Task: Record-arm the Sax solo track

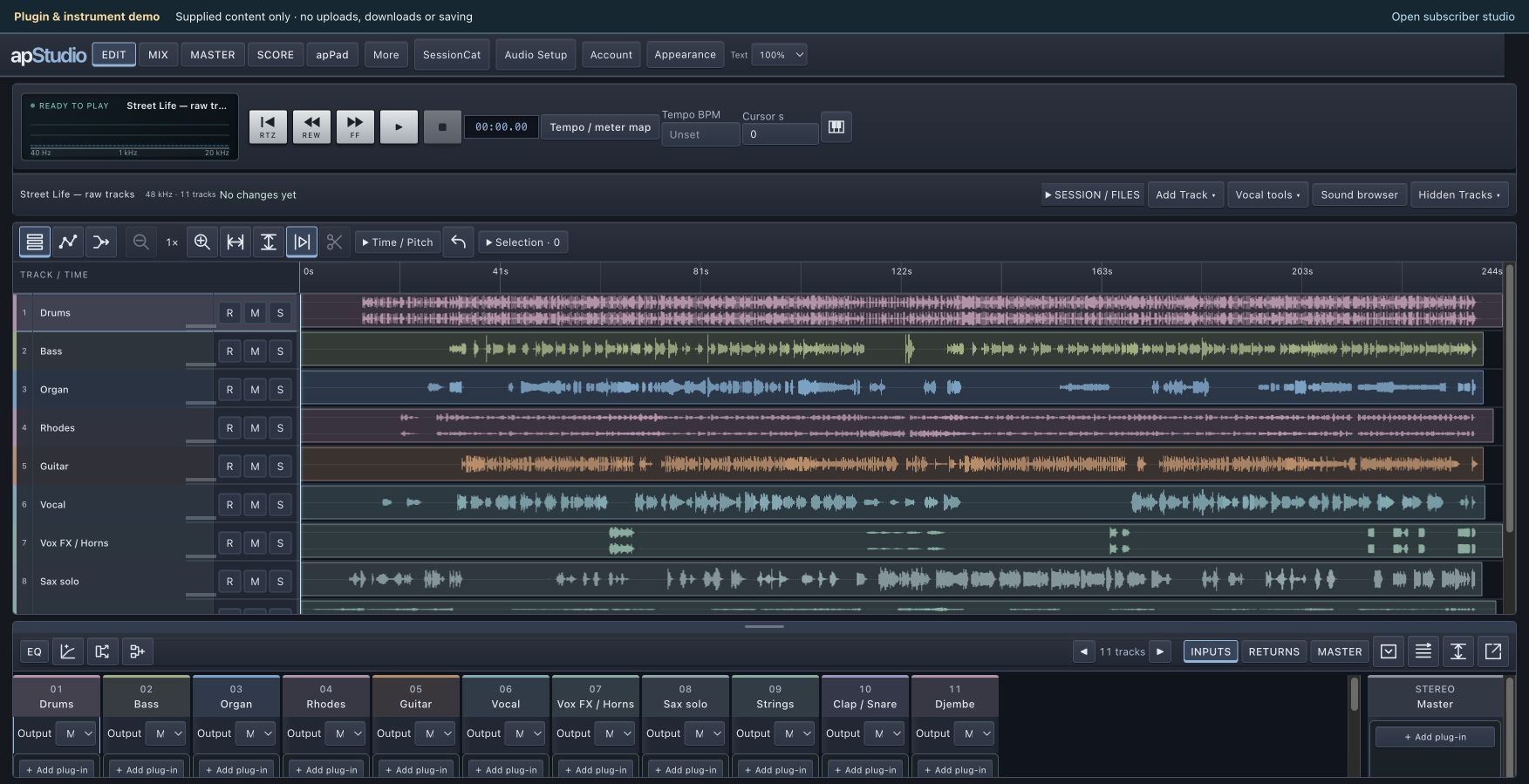Action: [x=229, y=581]
